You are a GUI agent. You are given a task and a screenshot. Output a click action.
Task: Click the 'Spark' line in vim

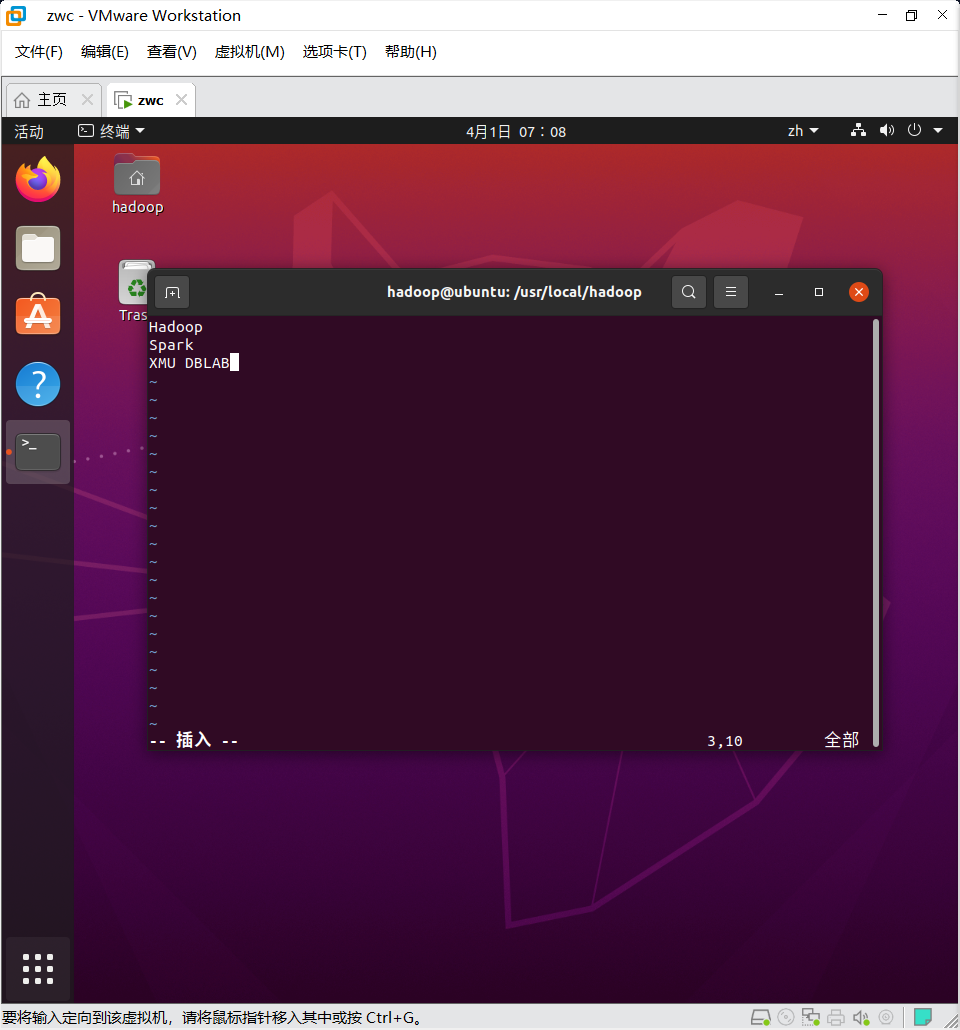(x=171, y=345)
